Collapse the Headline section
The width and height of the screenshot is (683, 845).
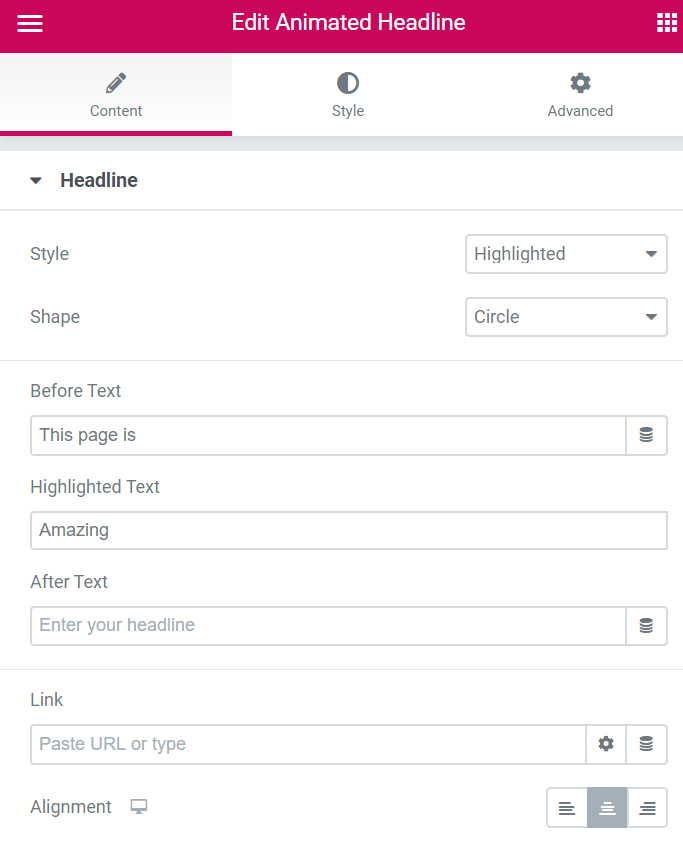click(36, 181)
